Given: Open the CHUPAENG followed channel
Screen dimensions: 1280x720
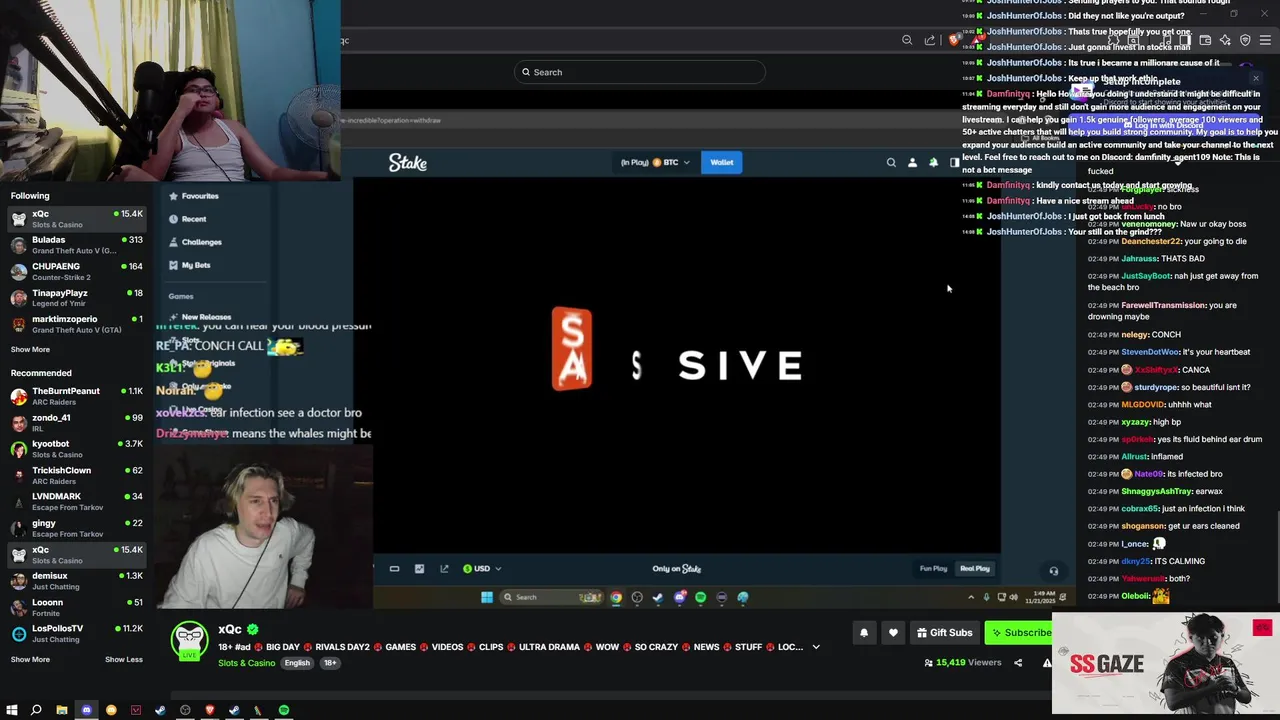Looking at the screenshot, I should [77, 271].
